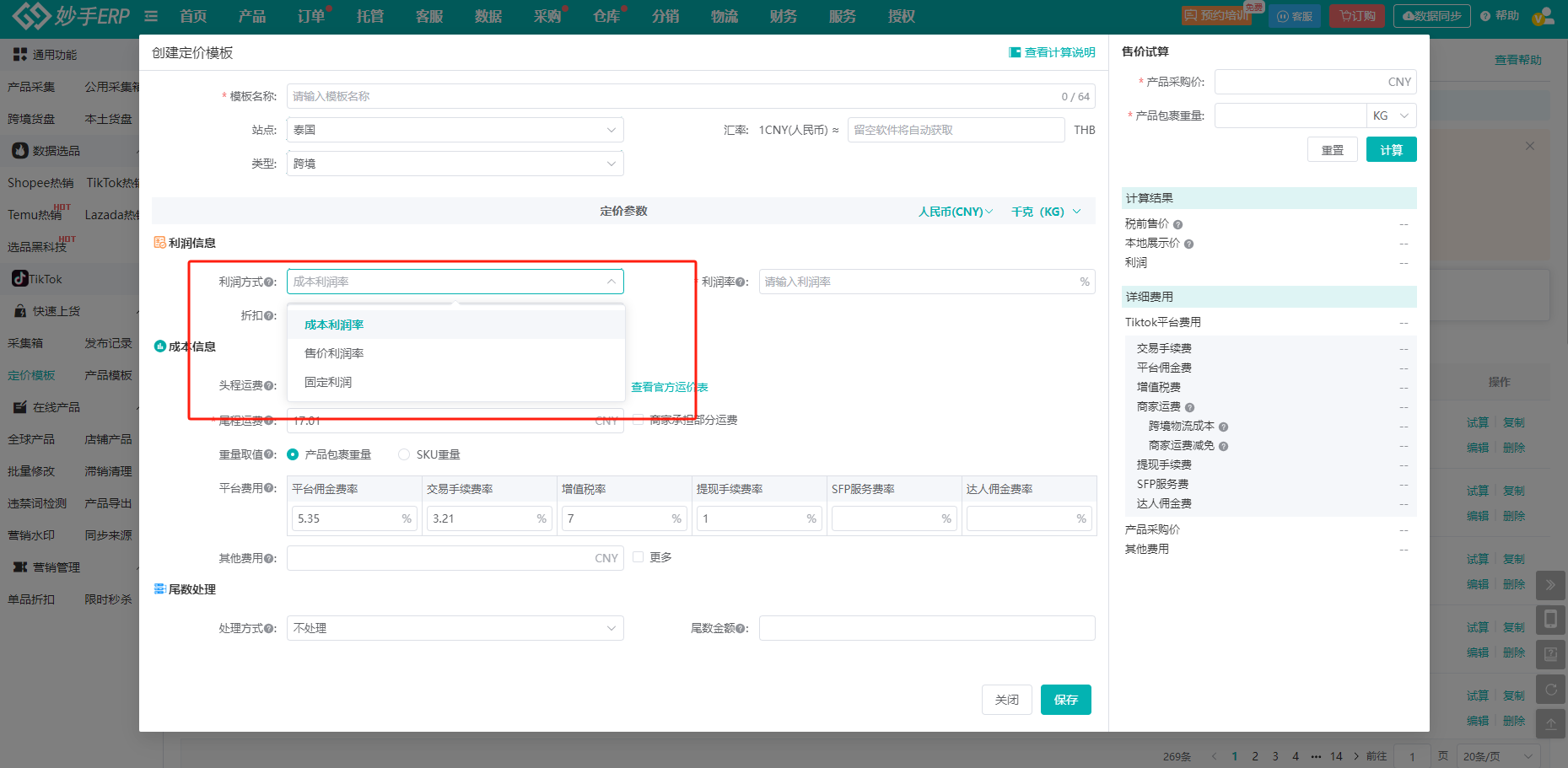Open 查看官方运价表 link
Viewport: 1568px width, 768px height.
click(670, 387)
